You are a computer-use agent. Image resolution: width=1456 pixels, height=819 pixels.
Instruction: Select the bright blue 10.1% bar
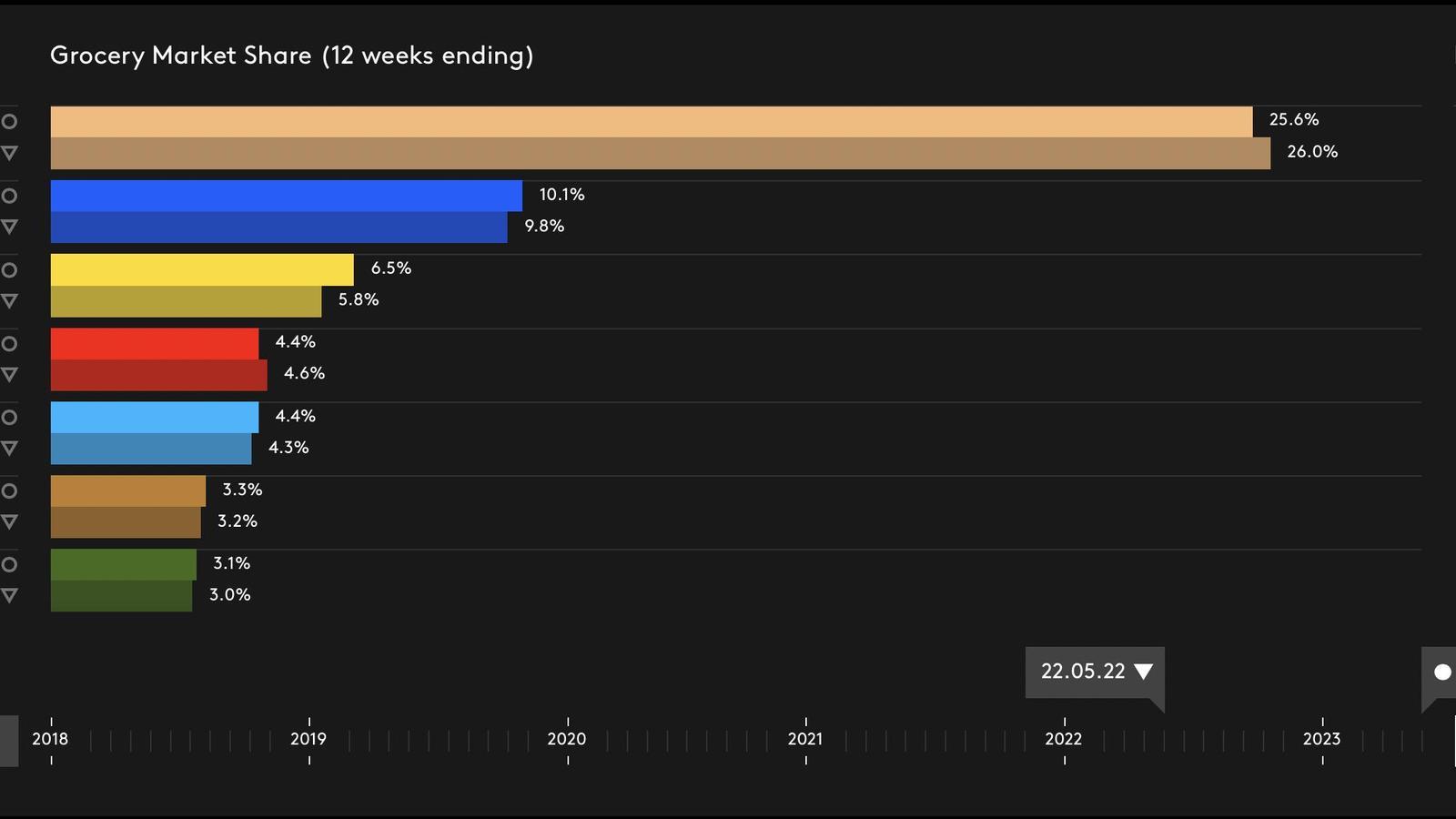tap(287, 196)
